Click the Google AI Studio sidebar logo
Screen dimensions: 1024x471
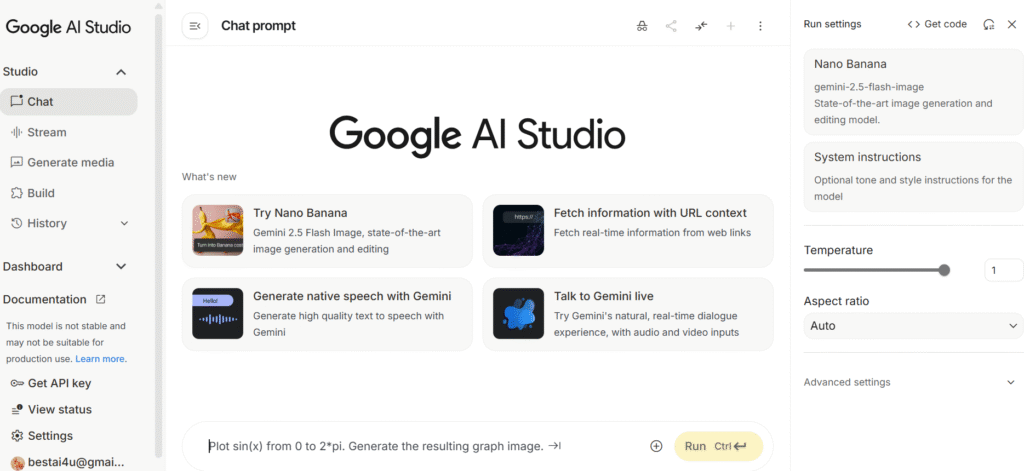(x=69, y=27)
